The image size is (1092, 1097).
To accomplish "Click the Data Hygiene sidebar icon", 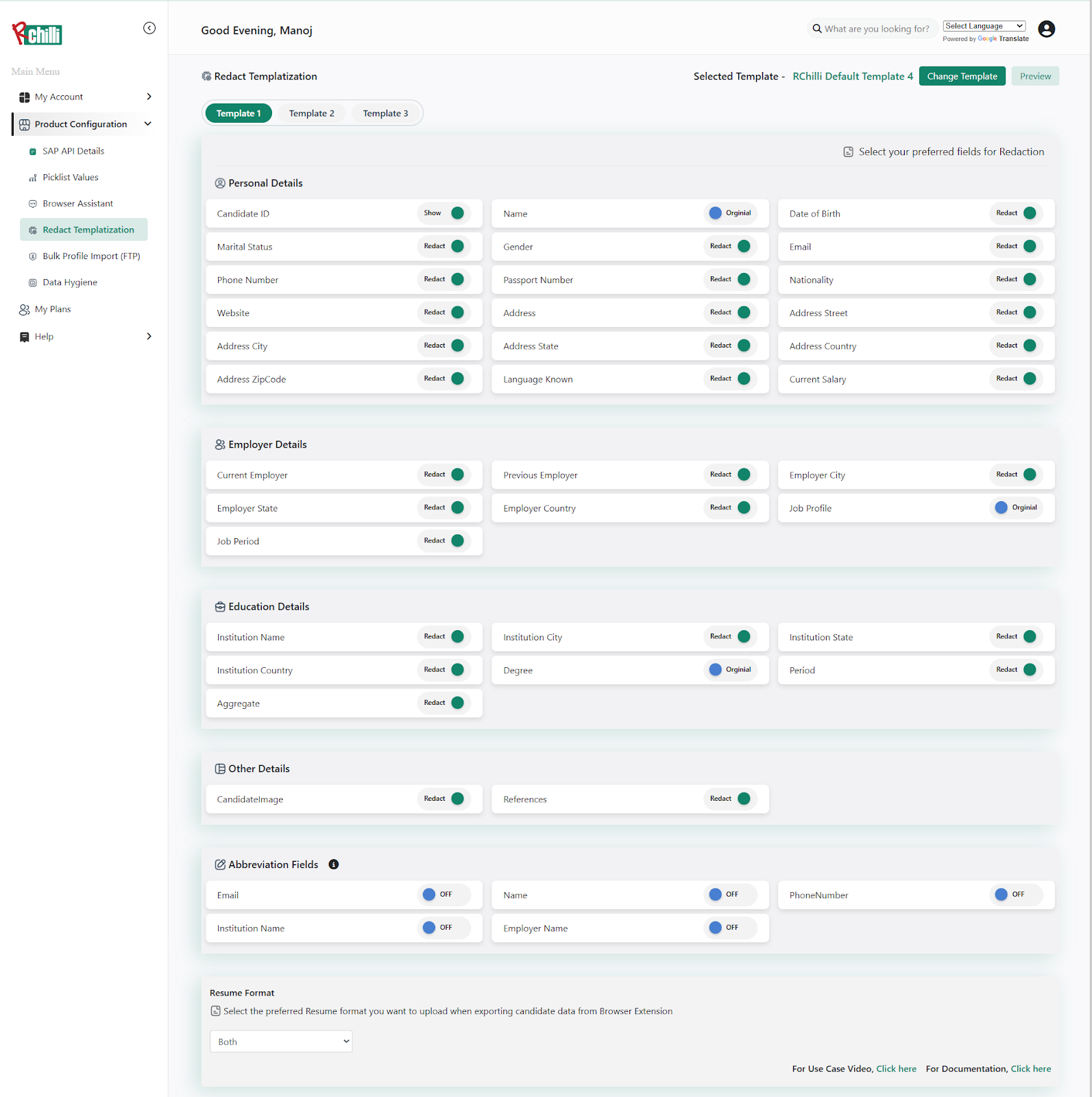I will tap(32, 282).
